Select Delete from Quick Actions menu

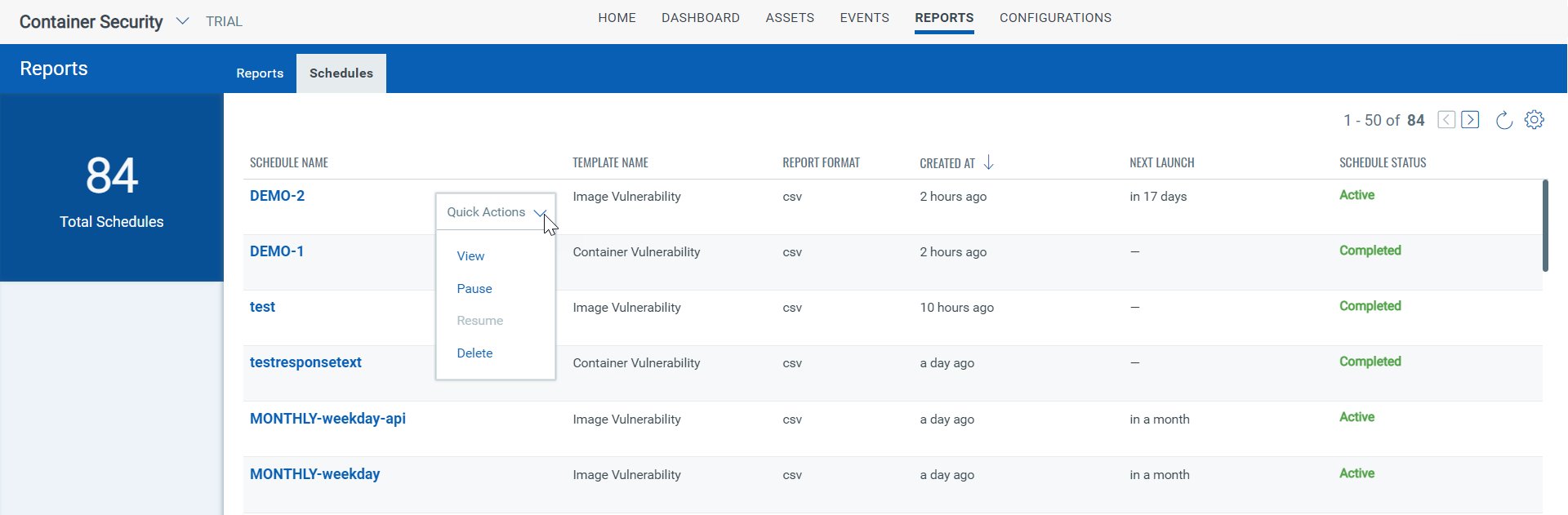point(474,353)
